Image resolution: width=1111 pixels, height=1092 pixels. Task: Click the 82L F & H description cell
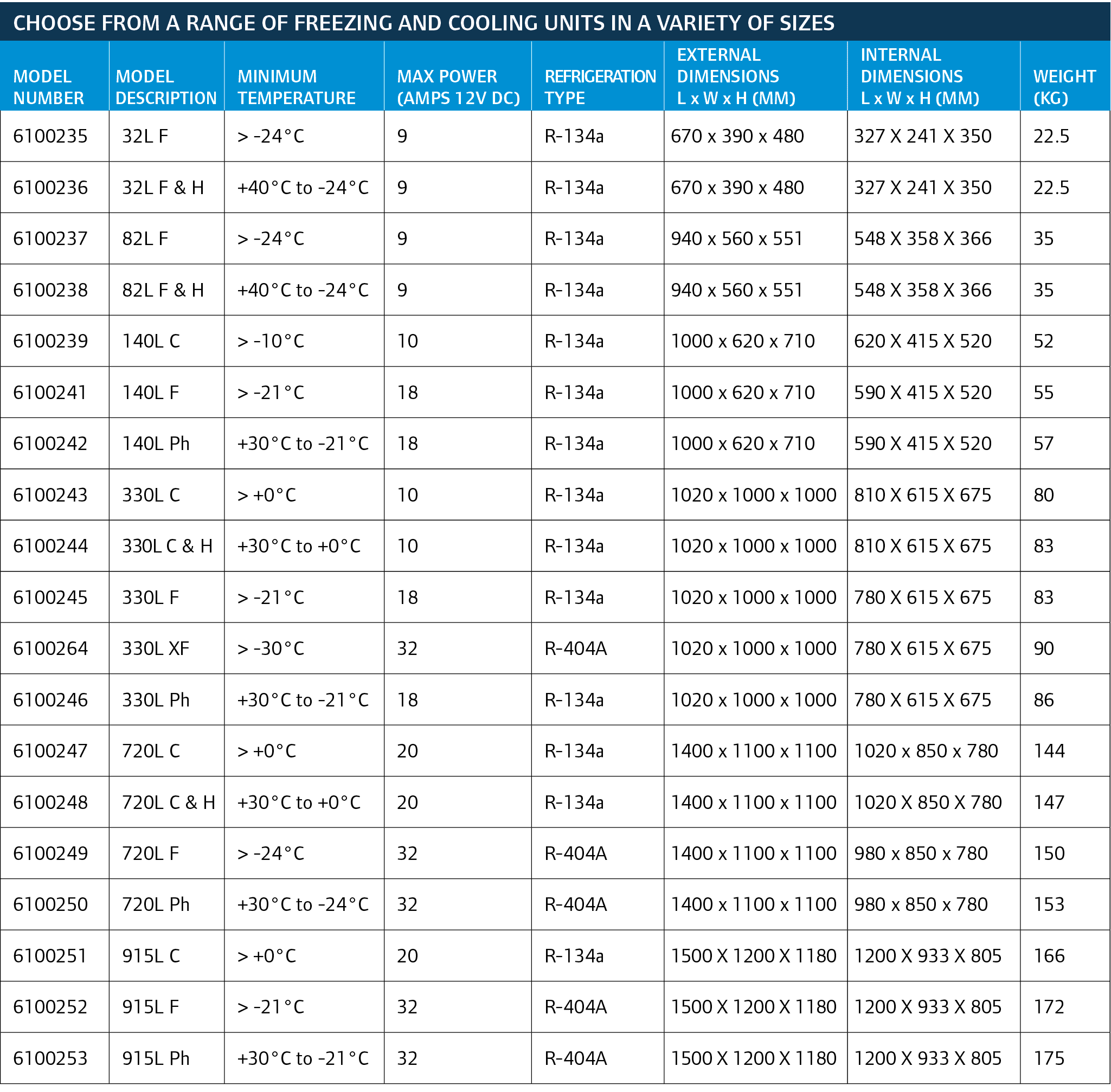(x=163, y=290)
